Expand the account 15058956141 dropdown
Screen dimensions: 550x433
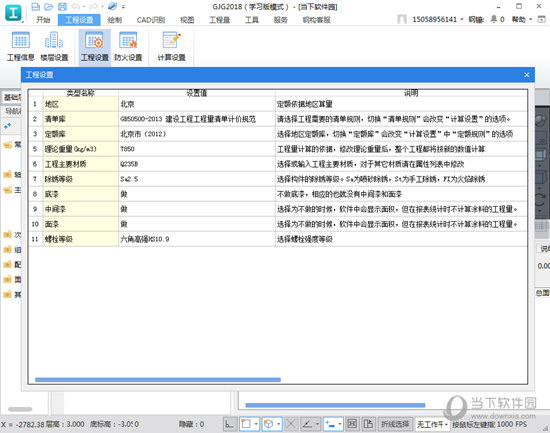tap(462, 19)
